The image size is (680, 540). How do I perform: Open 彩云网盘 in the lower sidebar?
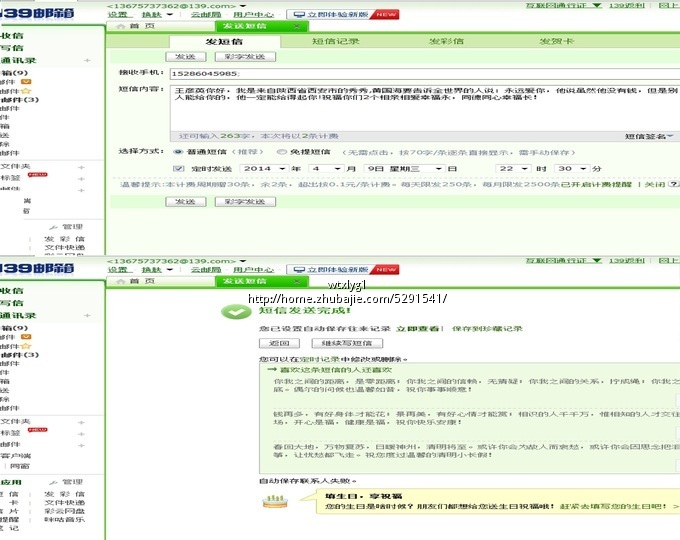pyautogui.click(x=65, y=511)
